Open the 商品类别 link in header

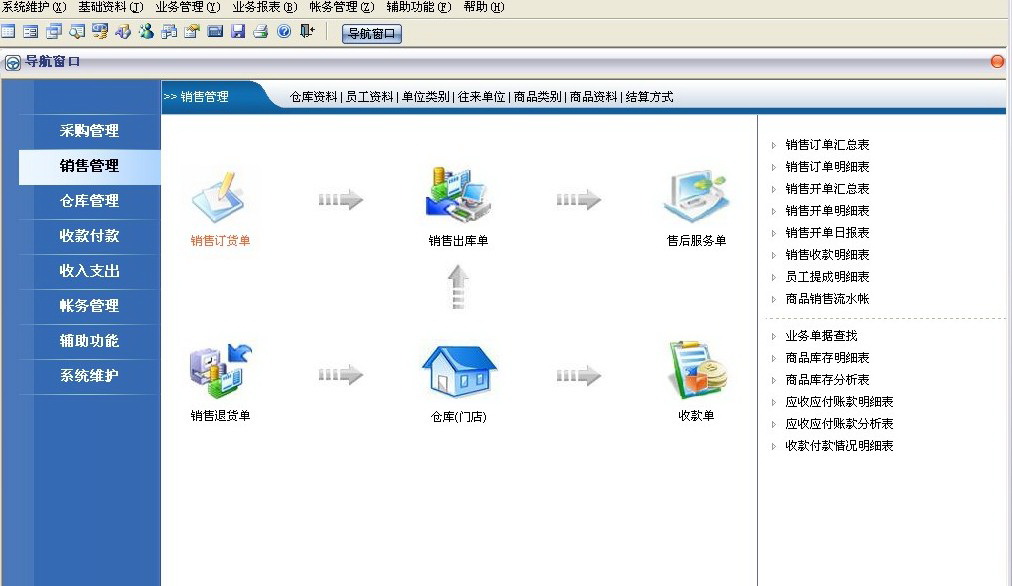point(538,97)
